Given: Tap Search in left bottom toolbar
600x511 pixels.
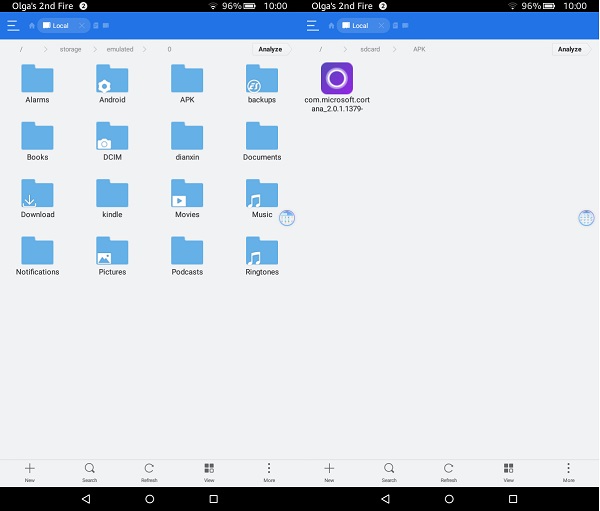Looking at the screenshot, I should [90, 472].
